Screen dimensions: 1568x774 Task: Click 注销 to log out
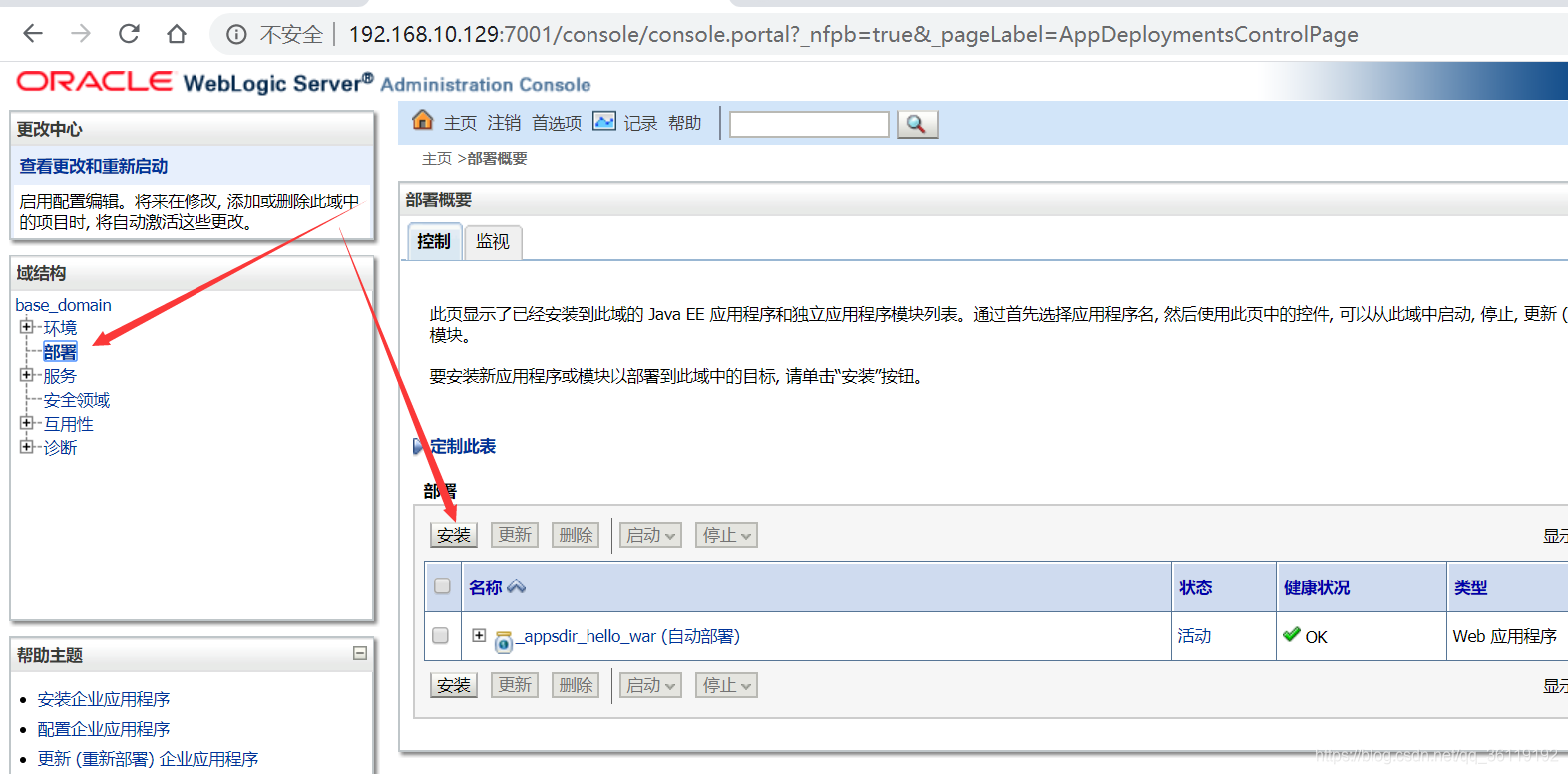(x=504, y=123)
